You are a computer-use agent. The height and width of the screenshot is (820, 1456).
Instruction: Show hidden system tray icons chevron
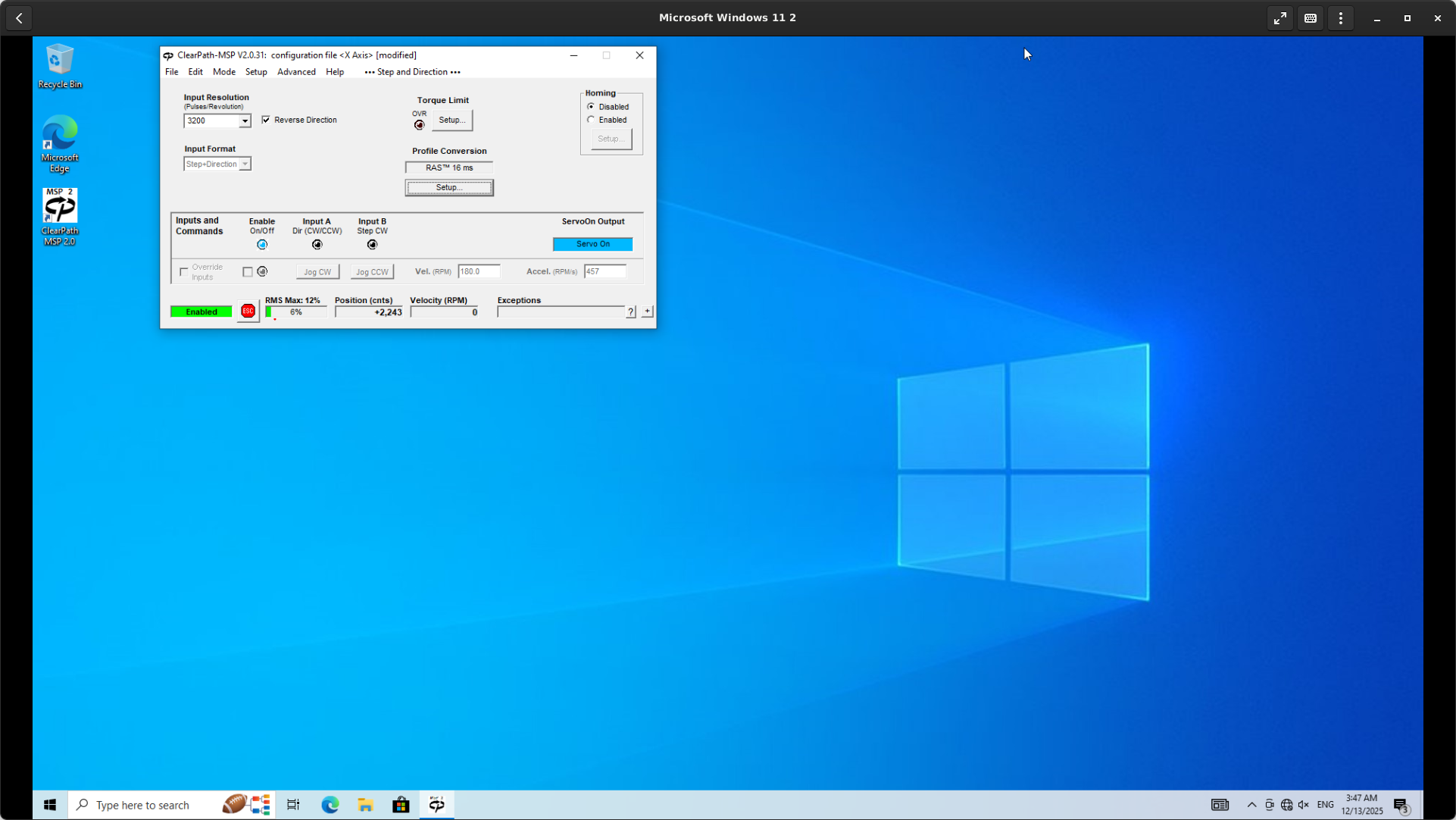click(x=1251, y=805)
